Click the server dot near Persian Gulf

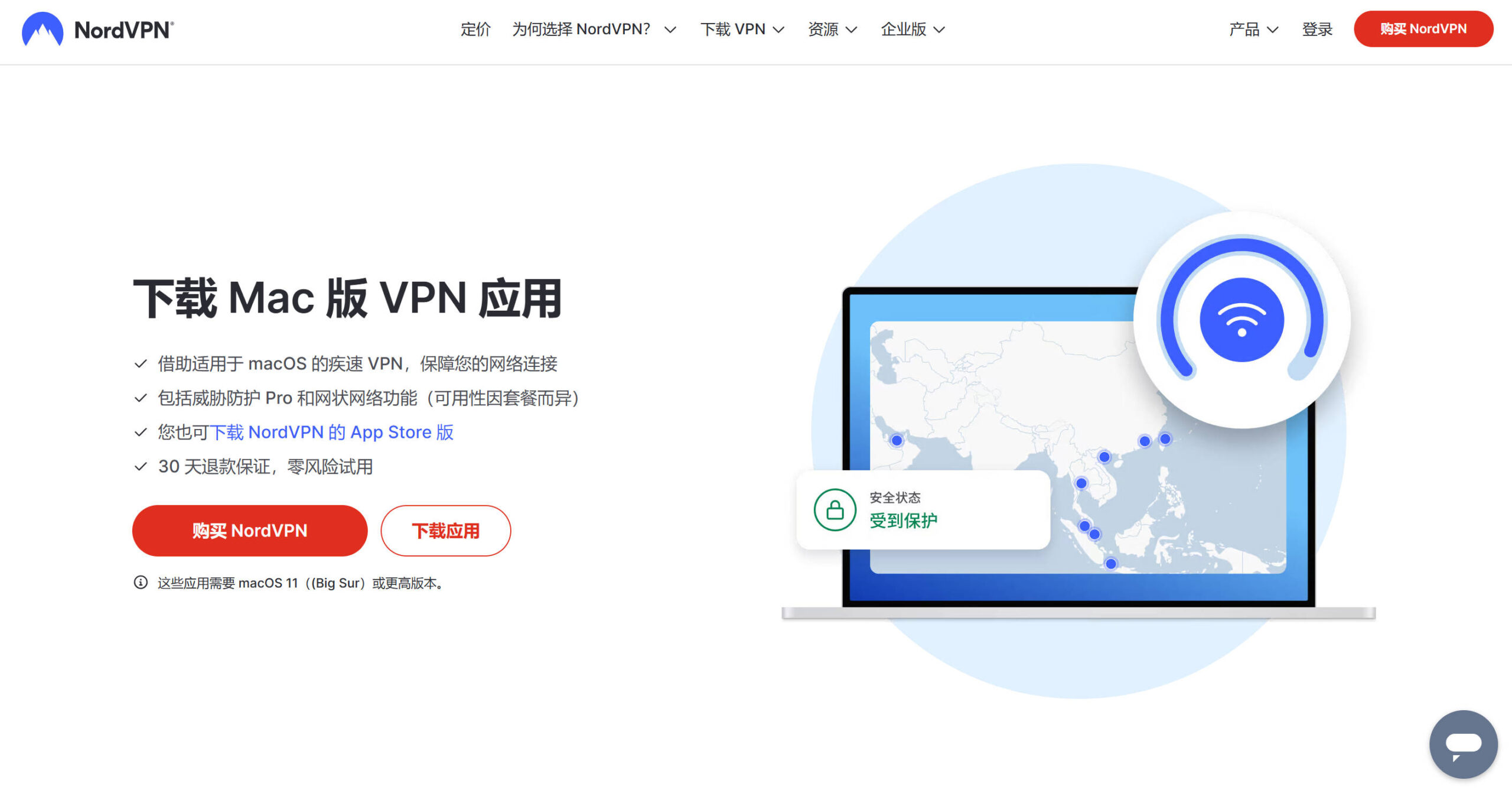[897, 440]
